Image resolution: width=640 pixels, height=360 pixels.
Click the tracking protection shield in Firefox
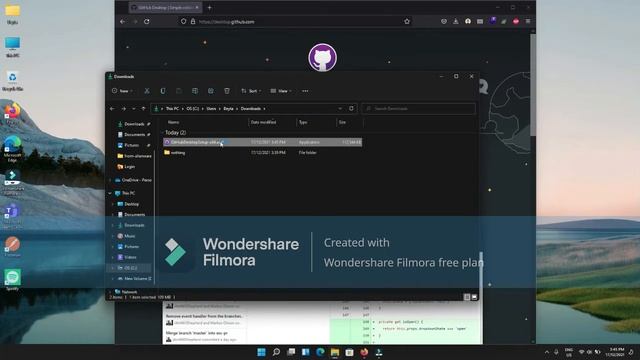183,22
